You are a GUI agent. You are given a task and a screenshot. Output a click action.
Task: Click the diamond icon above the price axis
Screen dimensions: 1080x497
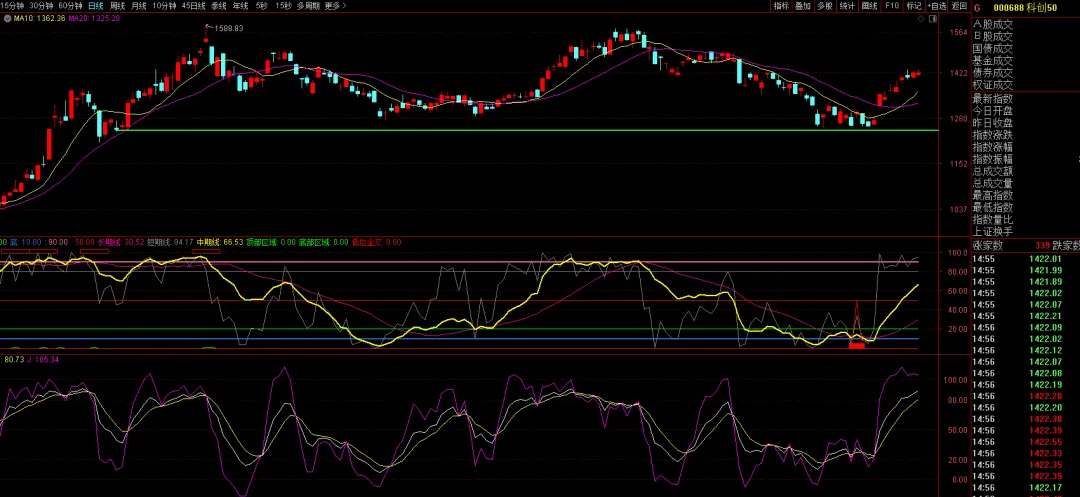pos(922,19)
